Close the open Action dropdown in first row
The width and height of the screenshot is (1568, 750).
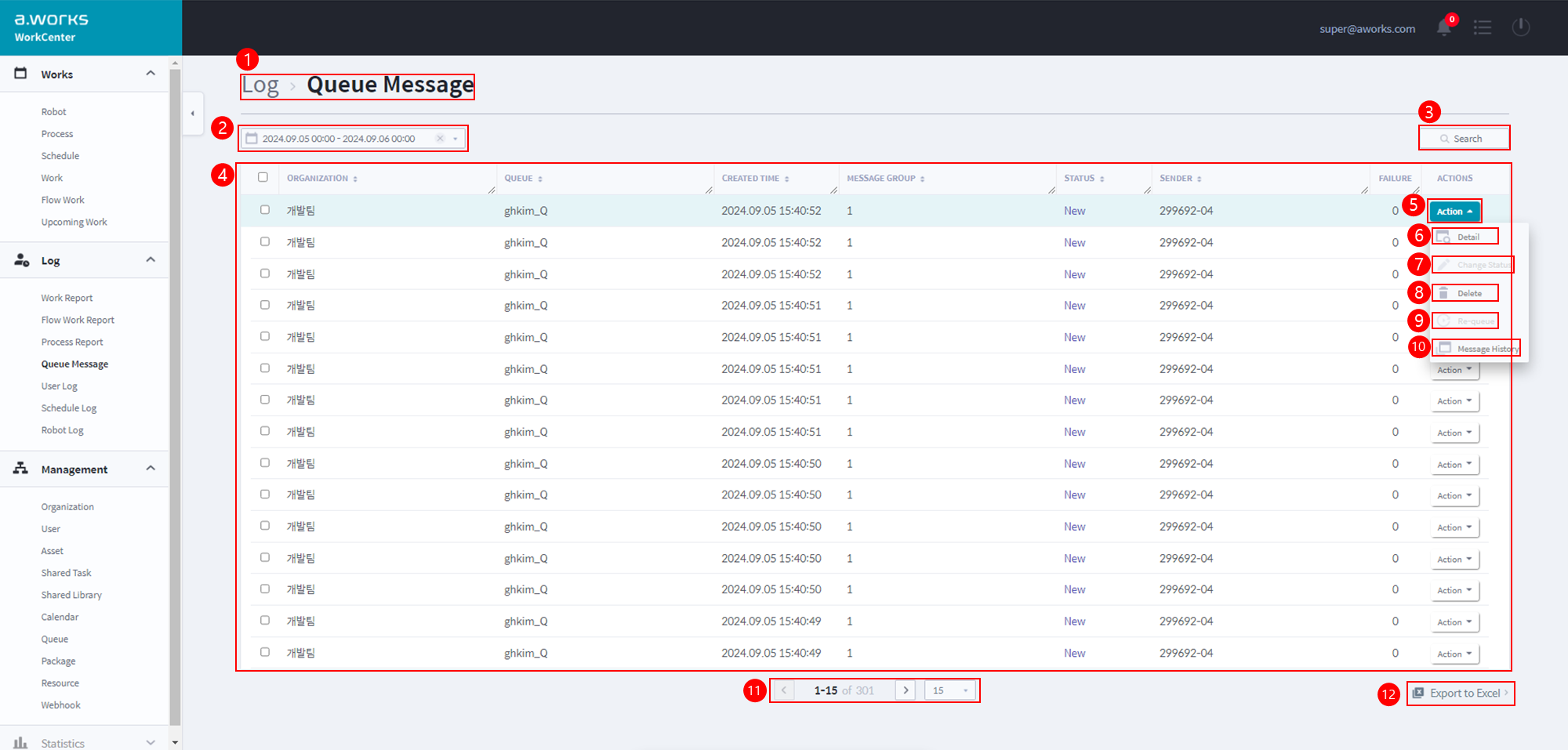pos(1454,212)
